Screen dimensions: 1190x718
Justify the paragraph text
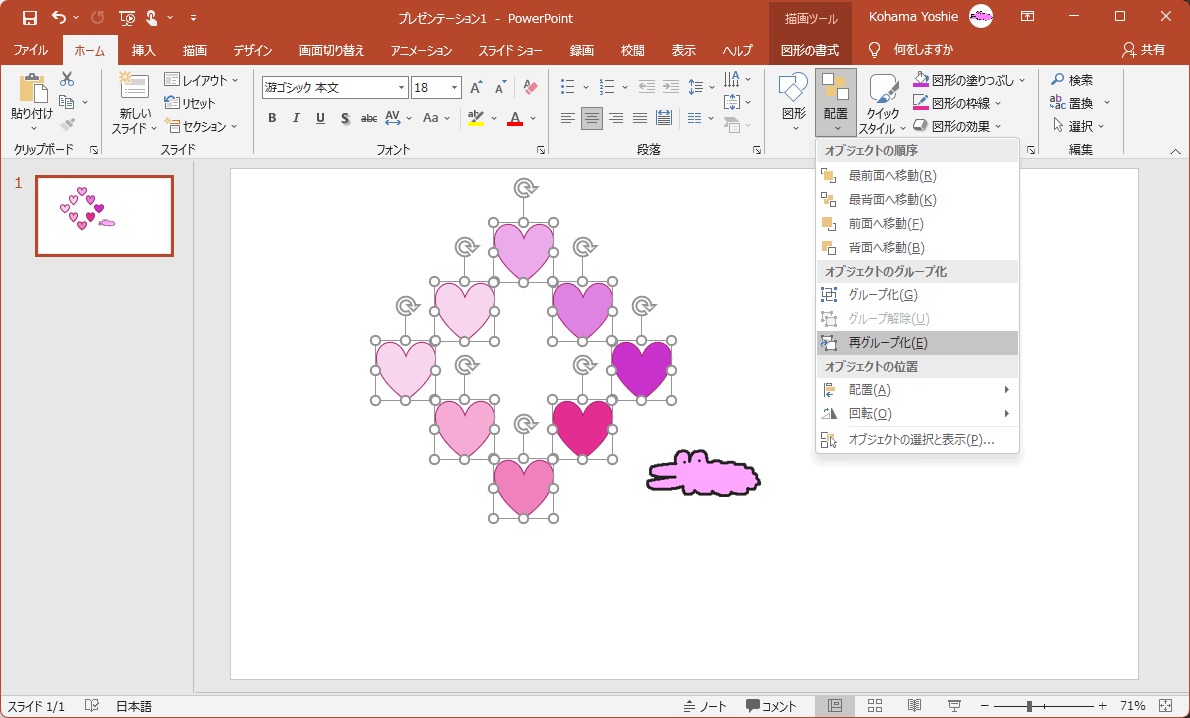pos(640,118)
